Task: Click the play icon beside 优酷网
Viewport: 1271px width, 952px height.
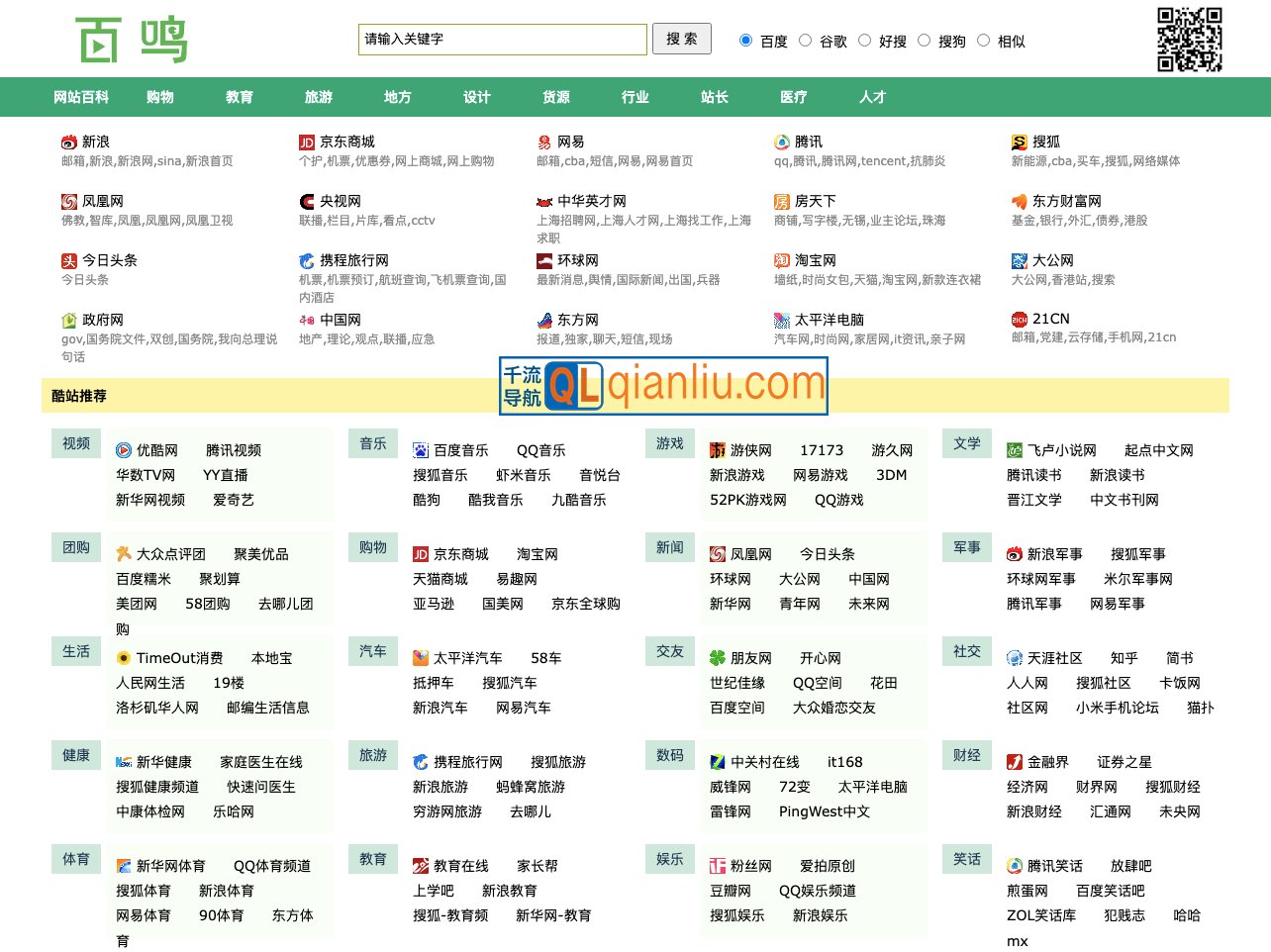Action: tap(123, 449)
